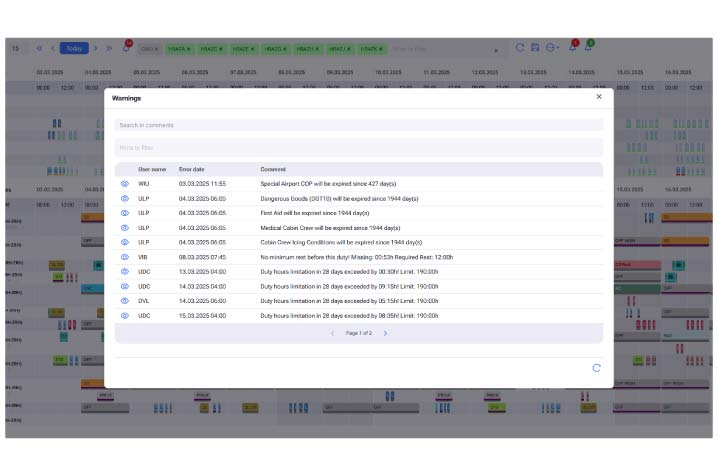Select the user name DVL

coord(144,301)
